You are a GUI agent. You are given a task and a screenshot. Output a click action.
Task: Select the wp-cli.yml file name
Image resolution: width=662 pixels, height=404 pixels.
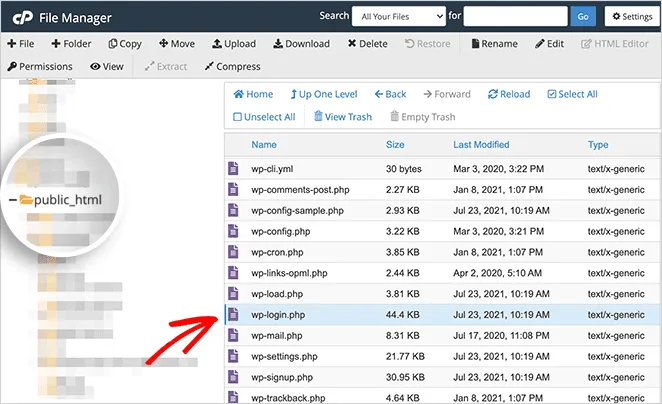coord(272,169)
